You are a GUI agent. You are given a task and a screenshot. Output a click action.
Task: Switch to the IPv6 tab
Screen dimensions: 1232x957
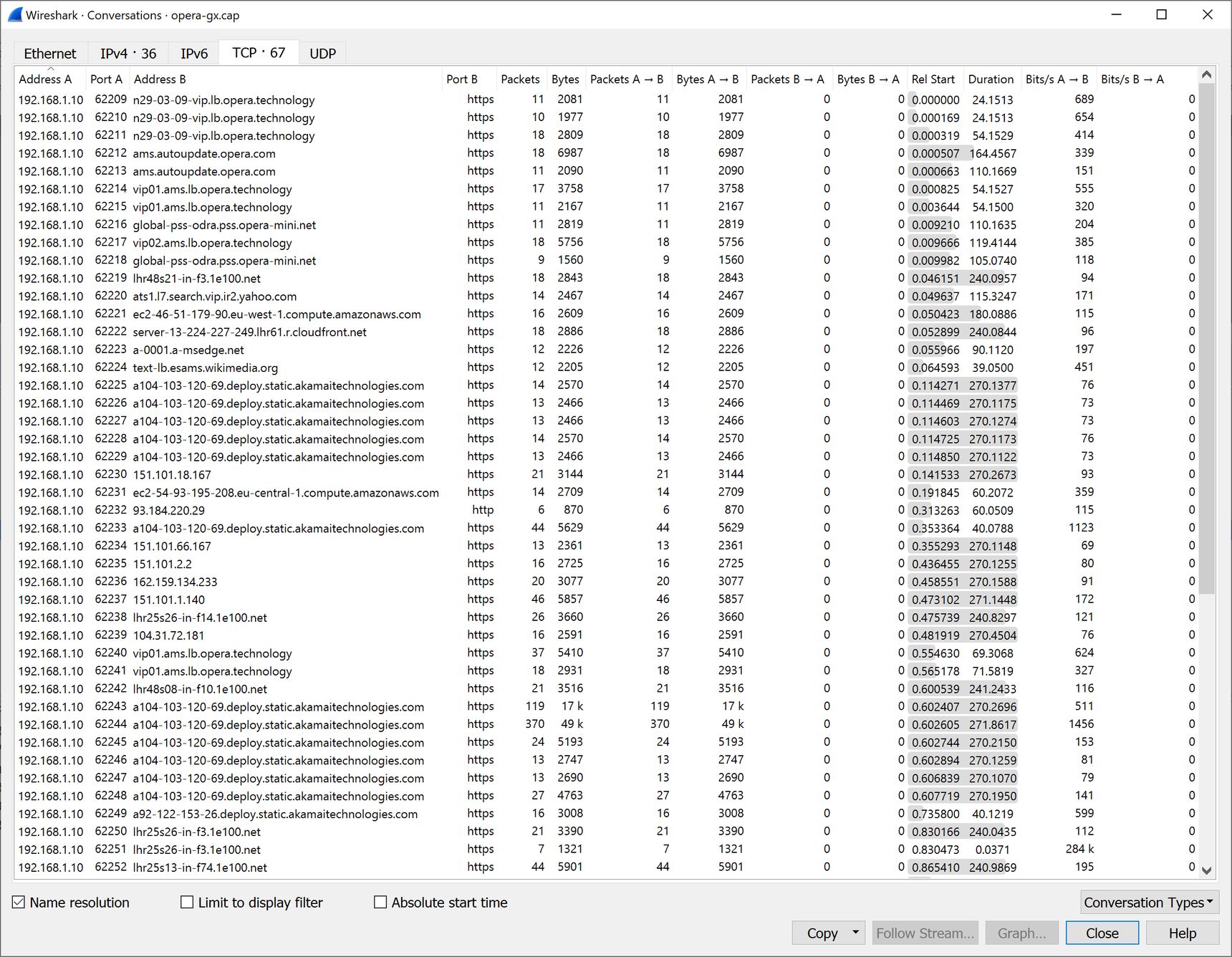coord(194,53)
